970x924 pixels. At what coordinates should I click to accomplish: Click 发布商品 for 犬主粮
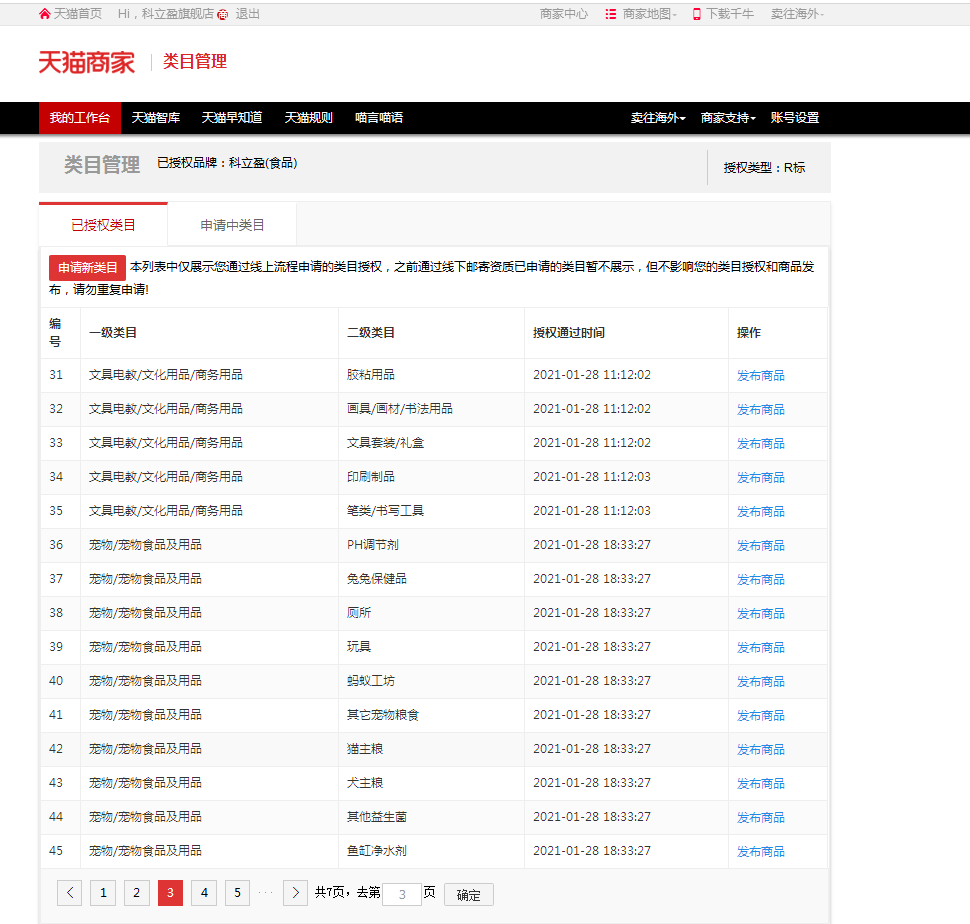tap(760, 784)
